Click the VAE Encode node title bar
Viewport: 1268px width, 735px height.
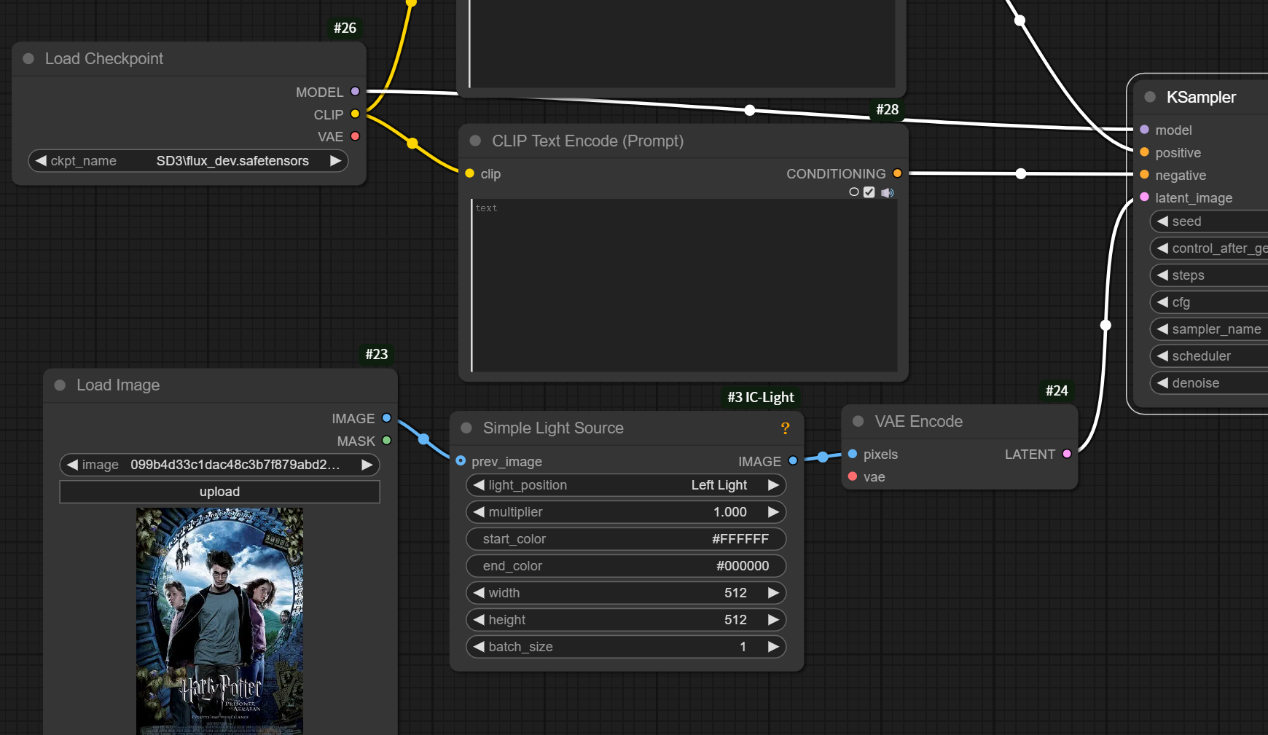pos(918,421)
